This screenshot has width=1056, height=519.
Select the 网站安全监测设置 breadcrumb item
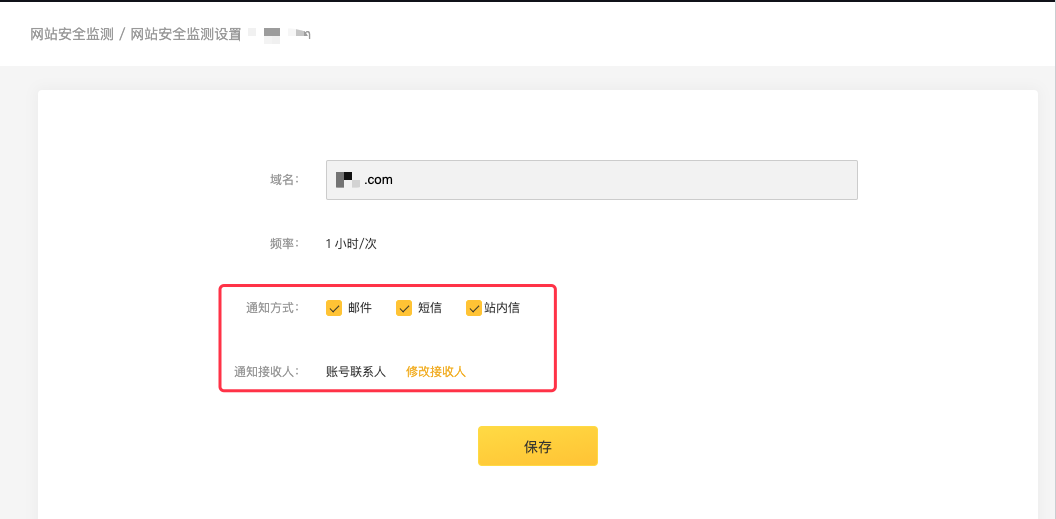186,34
